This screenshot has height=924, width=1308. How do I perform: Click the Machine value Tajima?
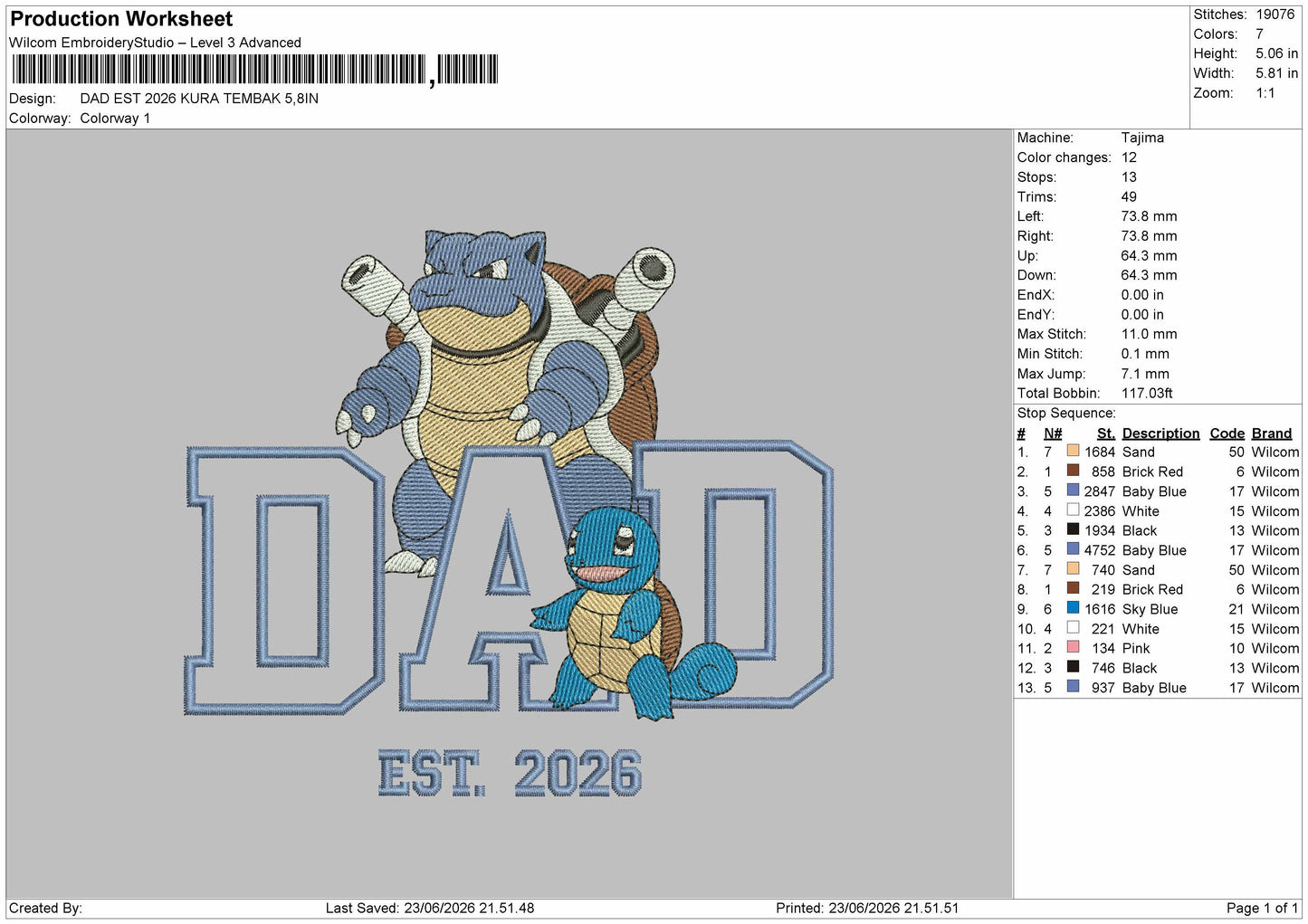point(1142,138)
